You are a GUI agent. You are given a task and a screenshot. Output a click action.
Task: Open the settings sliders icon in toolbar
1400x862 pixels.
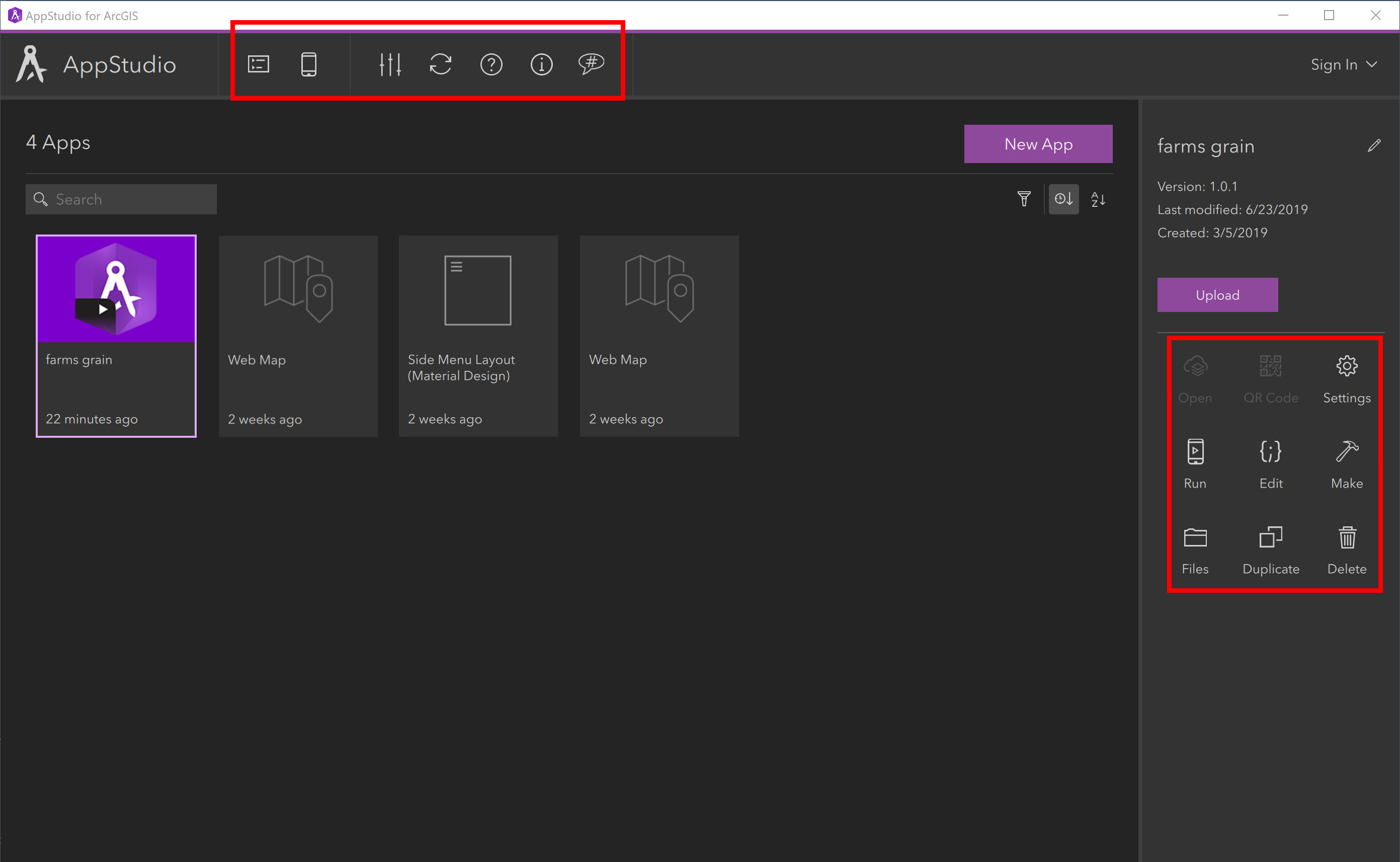pos(390,64)
